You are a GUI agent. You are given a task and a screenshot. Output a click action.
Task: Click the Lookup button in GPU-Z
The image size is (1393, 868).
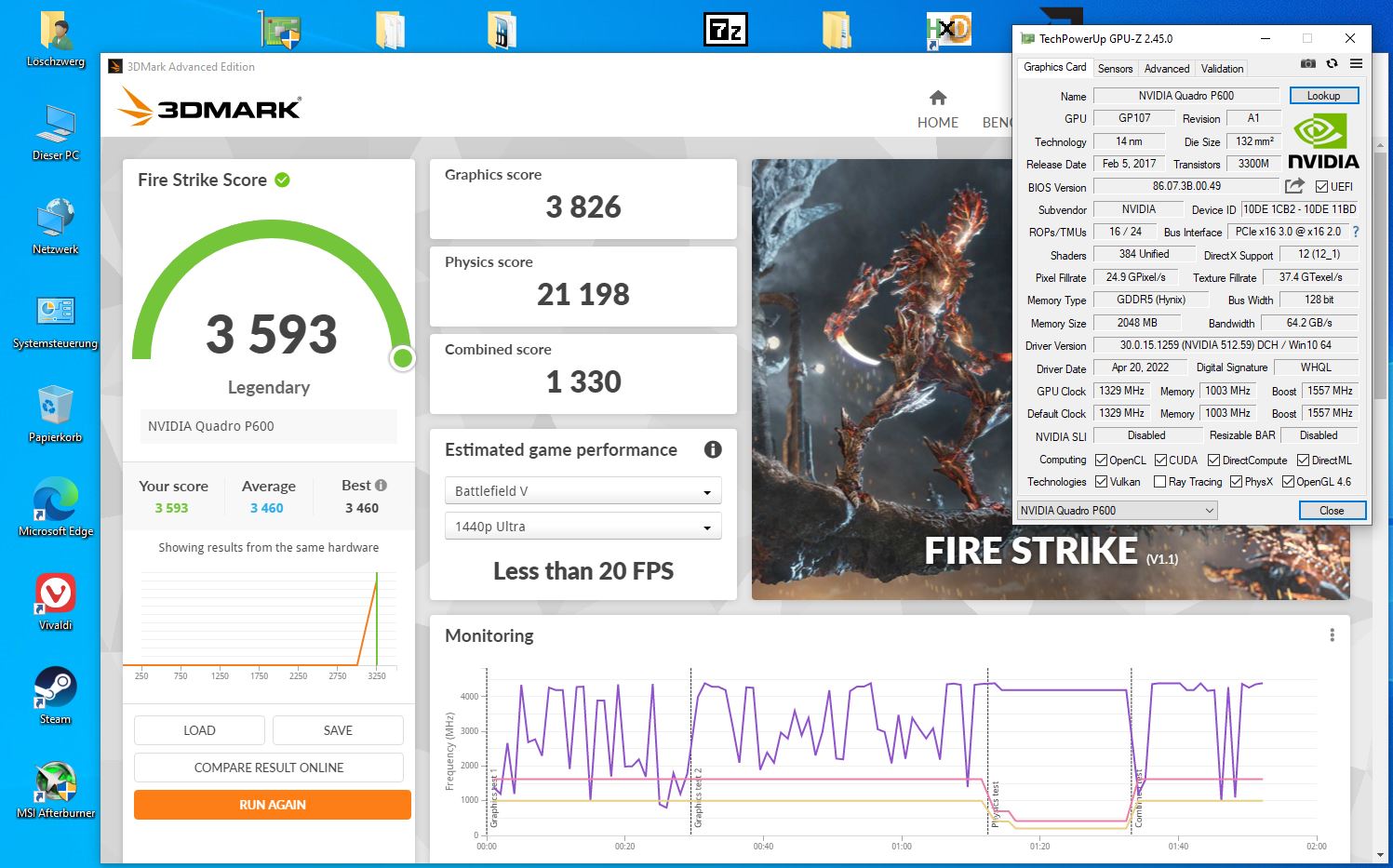coord(1323,95)
